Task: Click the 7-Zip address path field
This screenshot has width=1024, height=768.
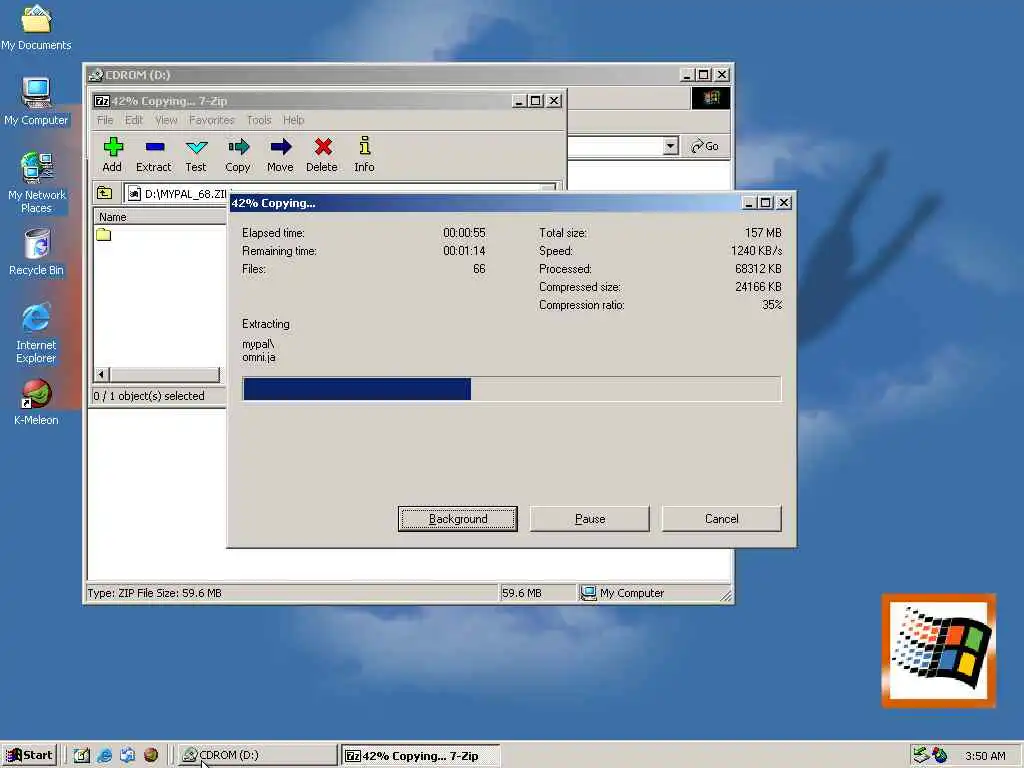Action: (x=340, y=193)
